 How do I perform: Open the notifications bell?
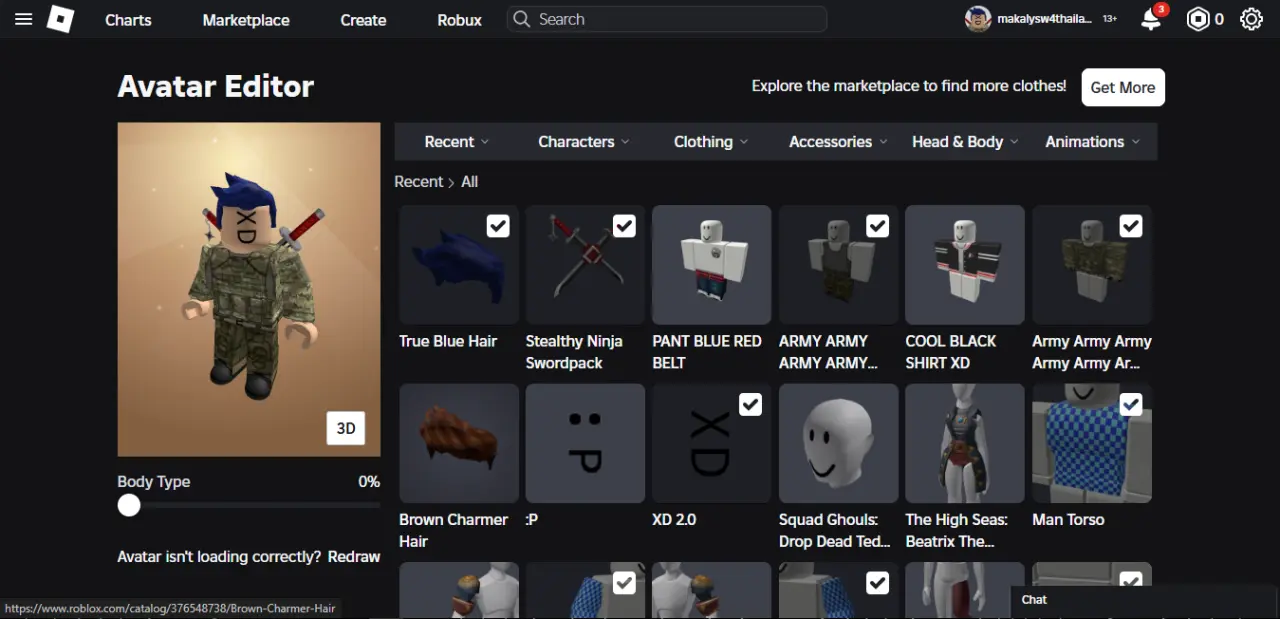[x=1151, y=19]
